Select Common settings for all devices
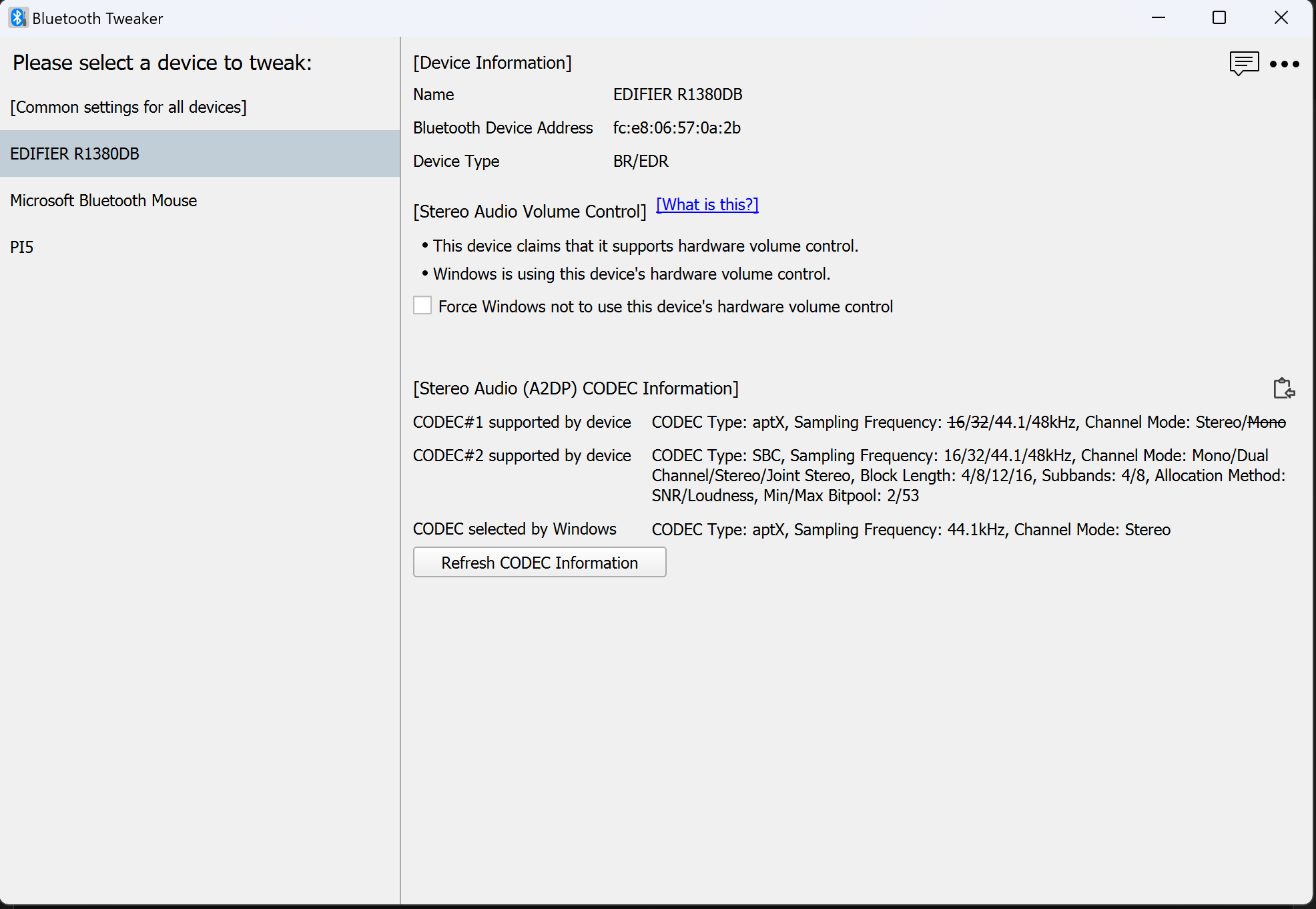This screenshot has width=1316, height=909. (128, 107)
